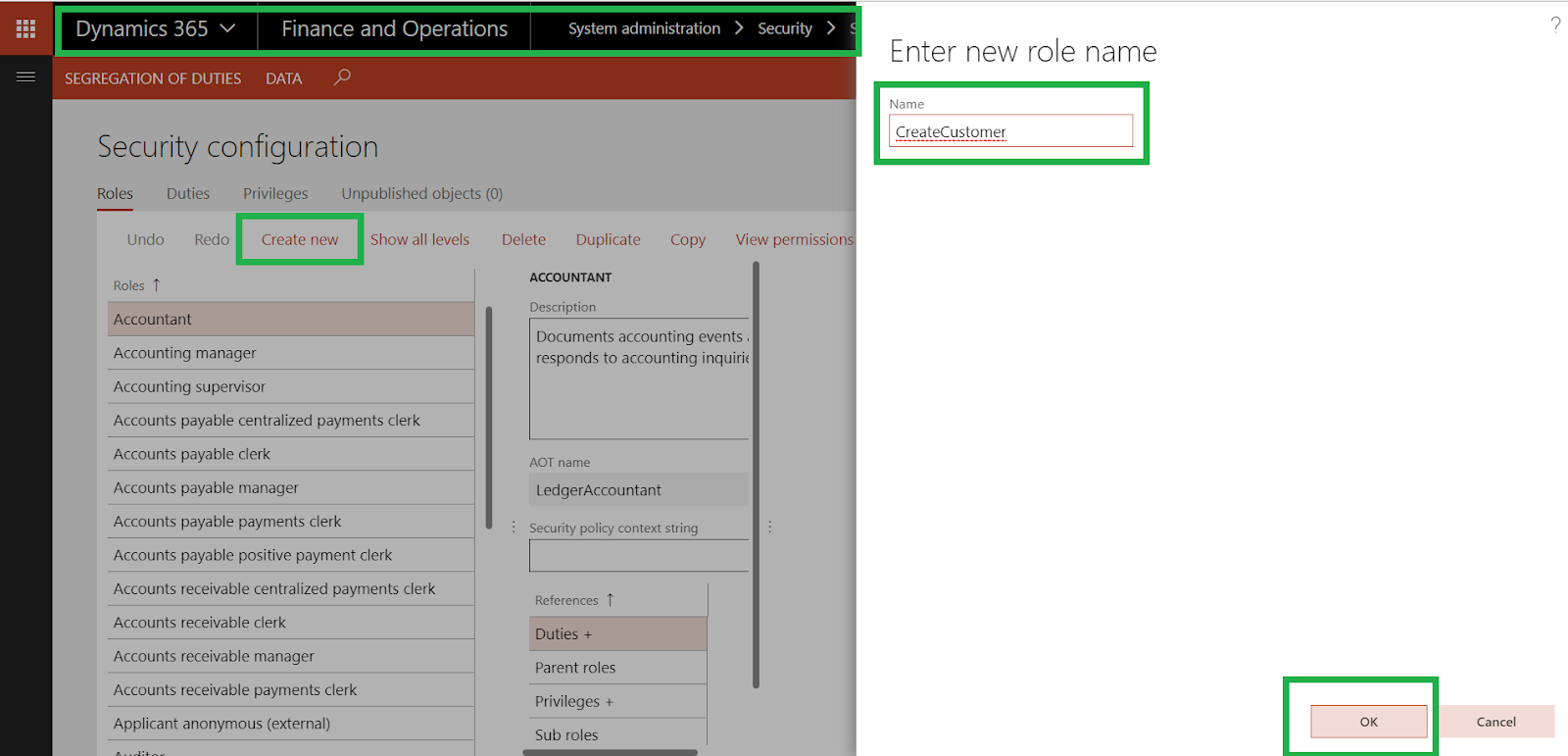Click Create new role button

(299, 239)
